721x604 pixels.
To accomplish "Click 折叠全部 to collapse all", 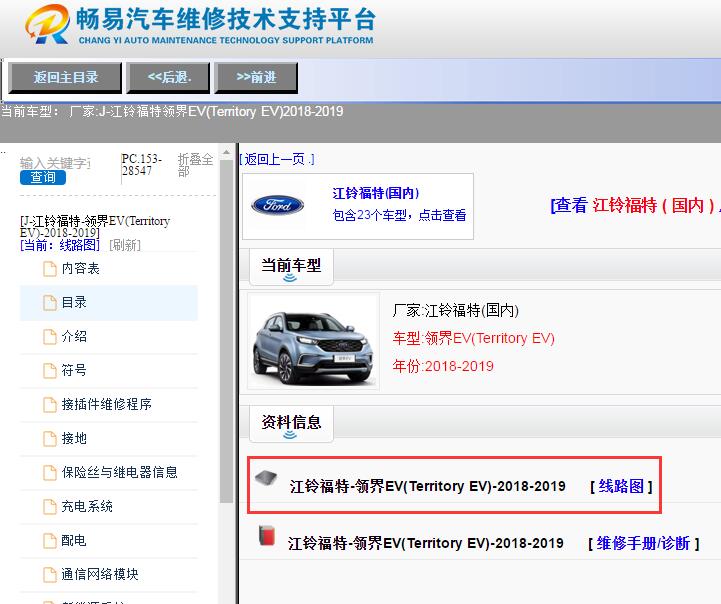I will pyautogui.click(x=195, y=165).
